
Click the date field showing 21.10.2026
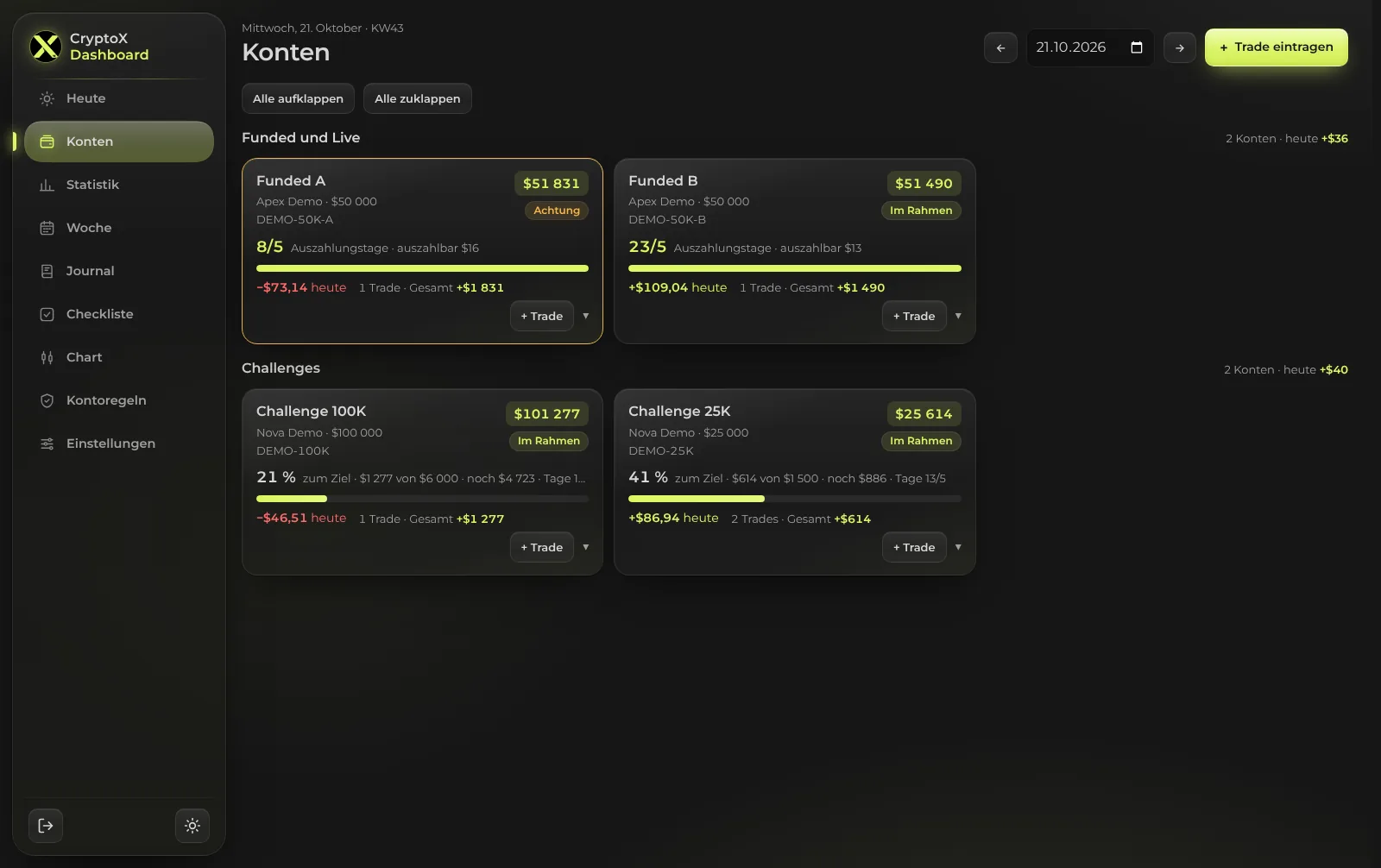pos(1090,47)
